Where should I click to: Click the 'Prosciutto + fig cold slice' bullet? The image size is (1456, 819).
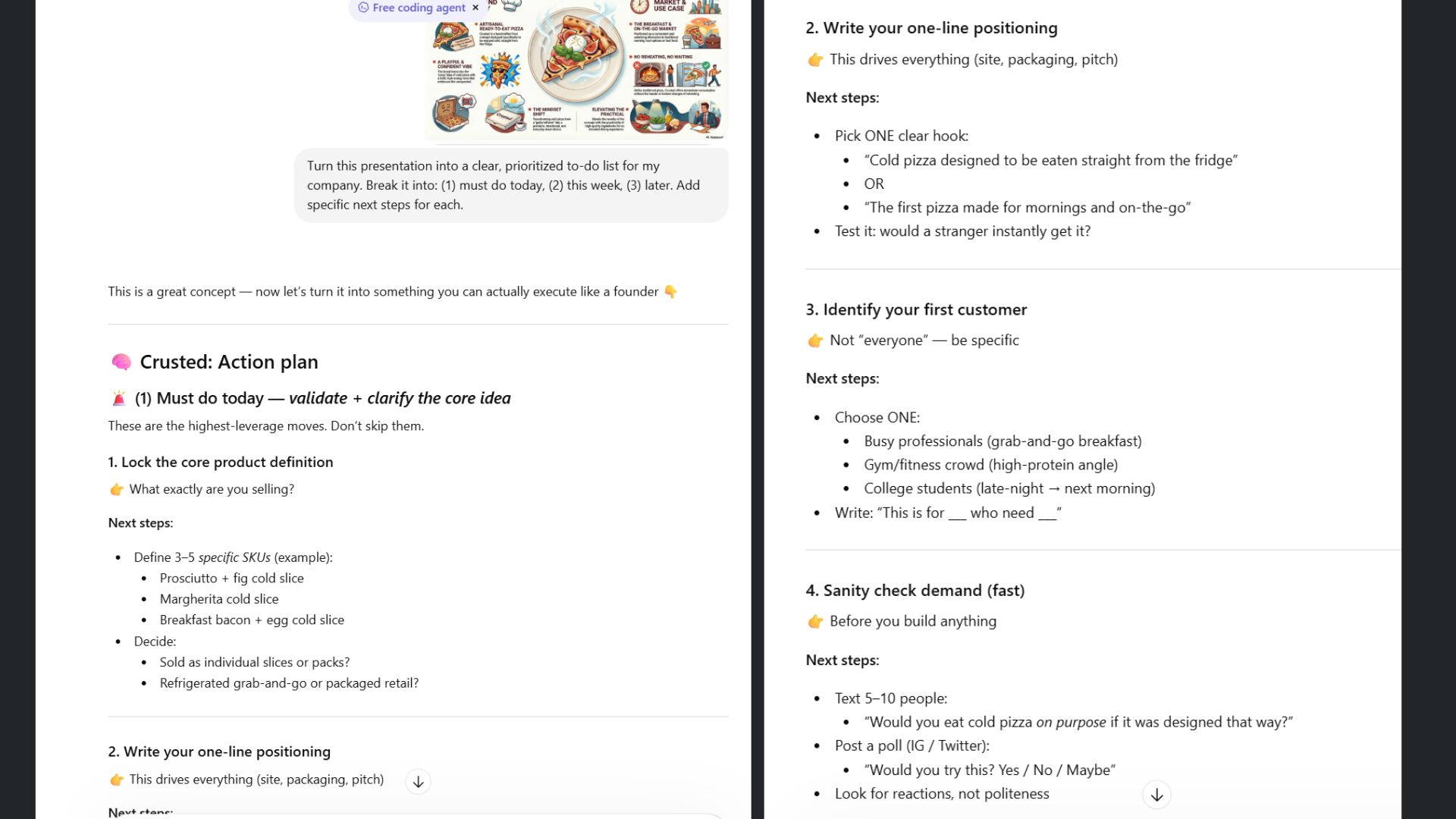click(231, 578)
